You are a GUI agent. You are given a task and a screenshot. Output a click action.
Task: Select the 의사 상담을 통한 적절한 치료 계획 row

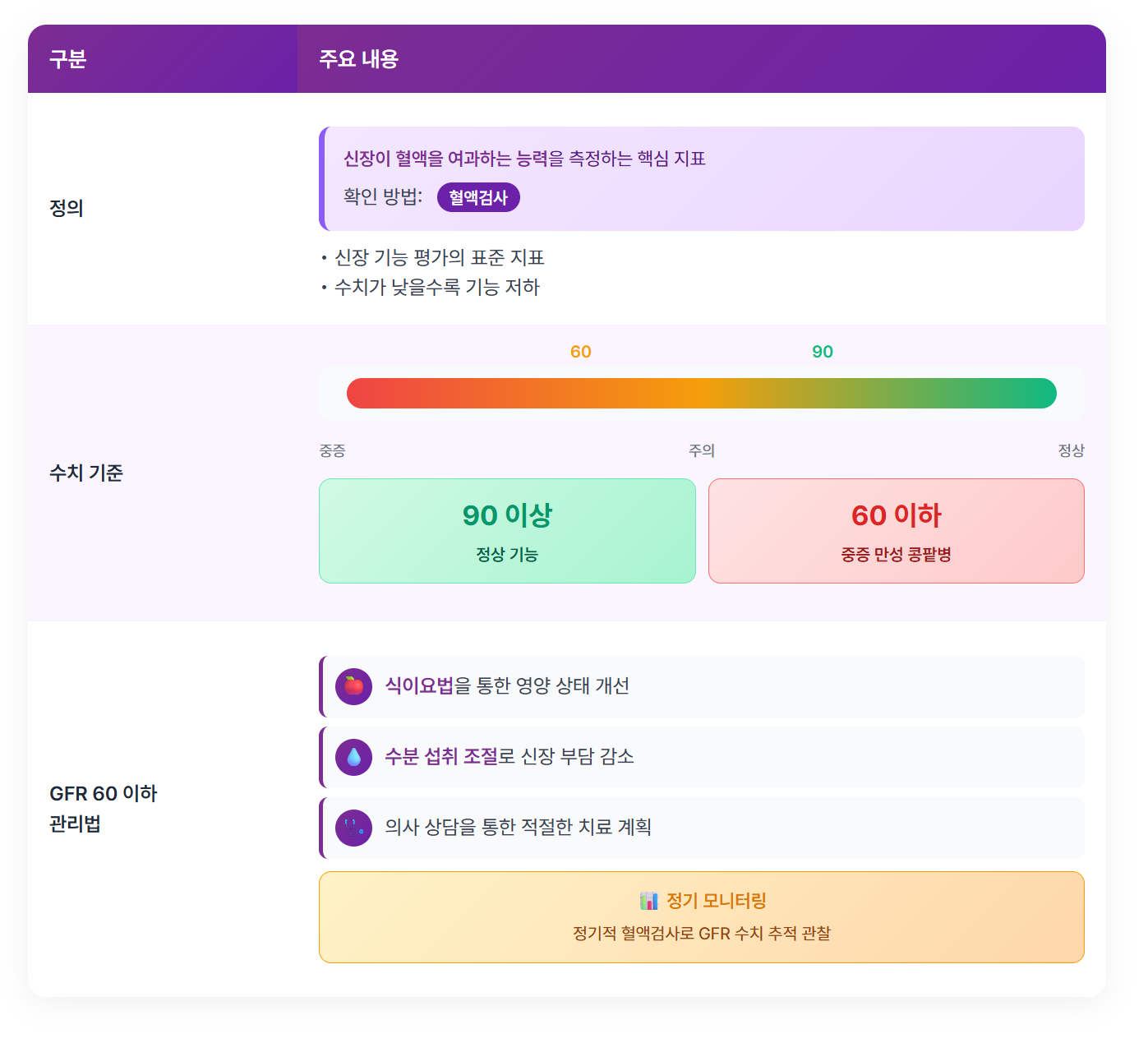click(x=702, y=828)
